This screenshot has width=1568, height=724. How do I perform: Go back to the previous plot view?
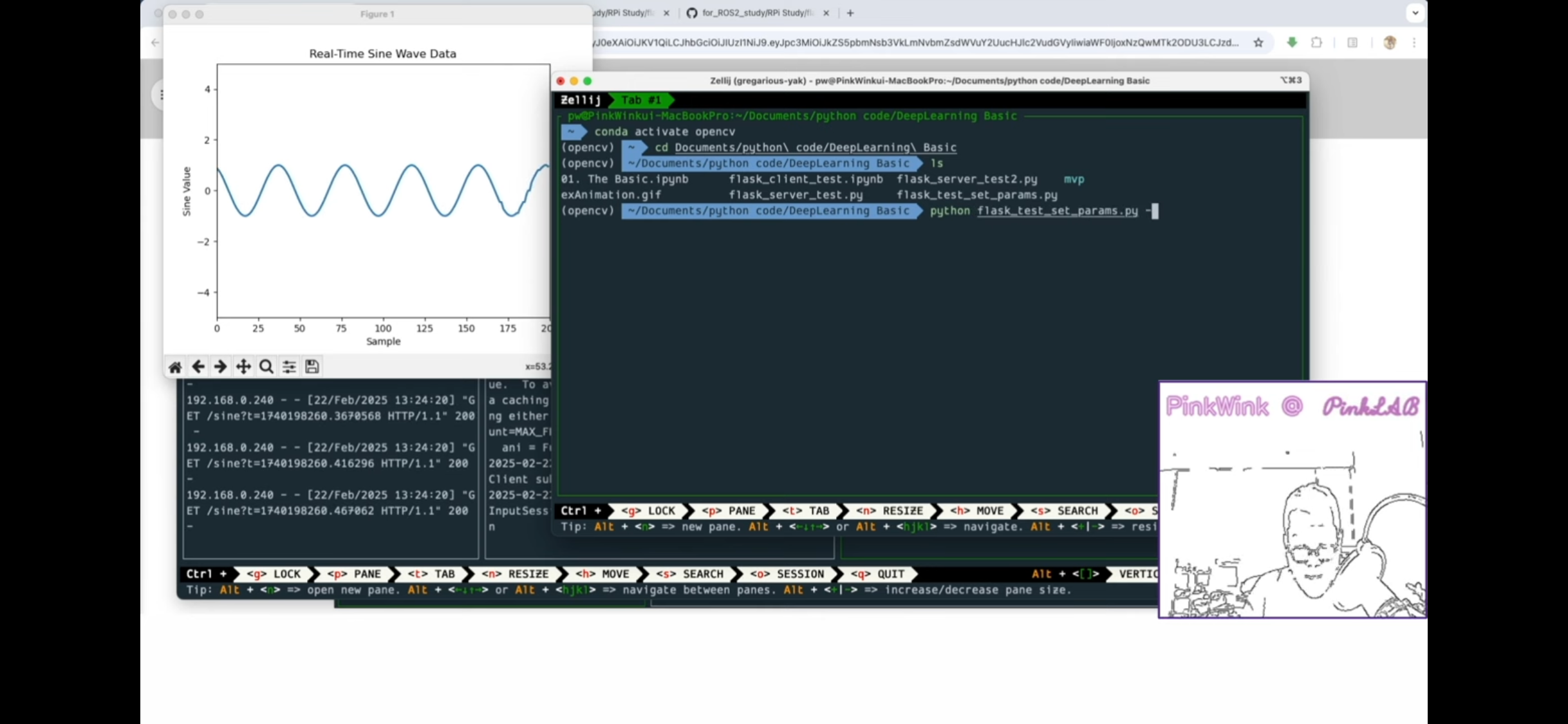click(198, 367)
